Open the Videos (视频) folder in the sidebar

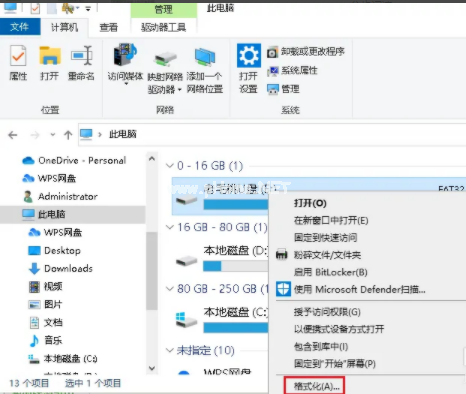pos(45,286)
